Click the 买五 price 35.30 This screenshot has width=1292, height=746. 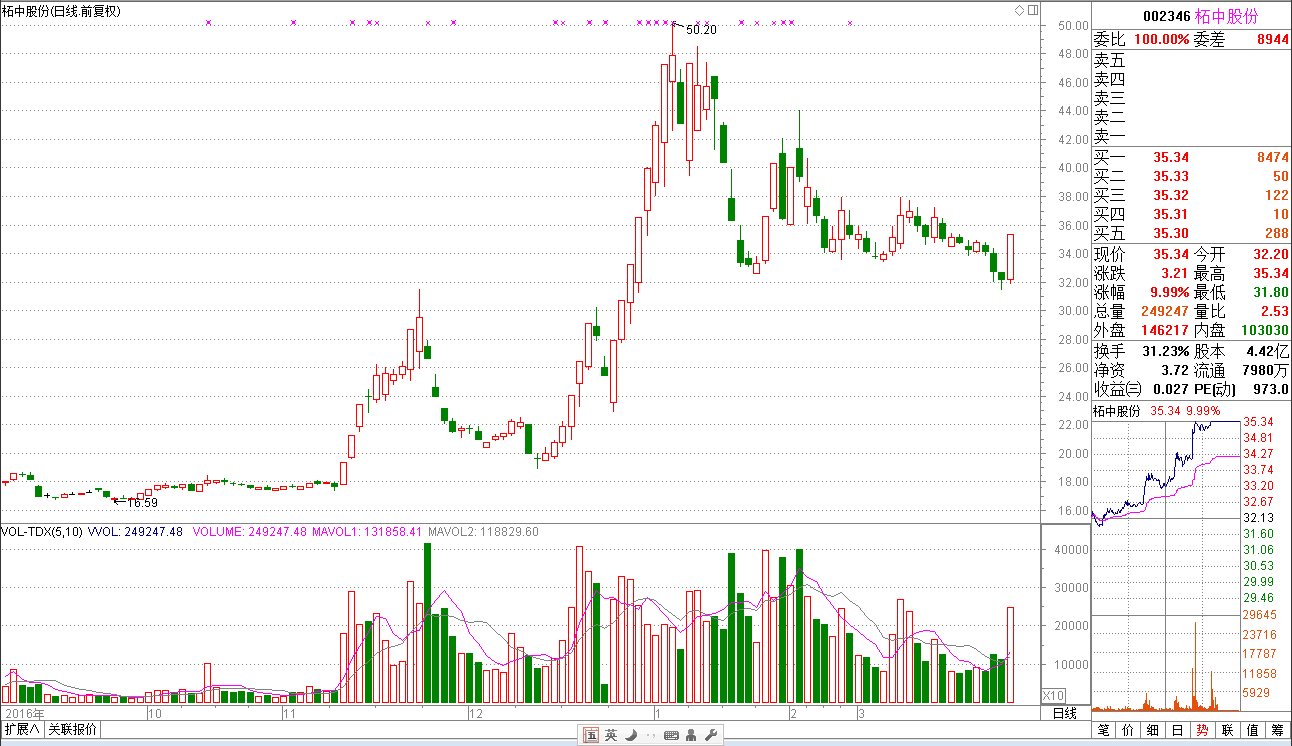(1171, 233)
